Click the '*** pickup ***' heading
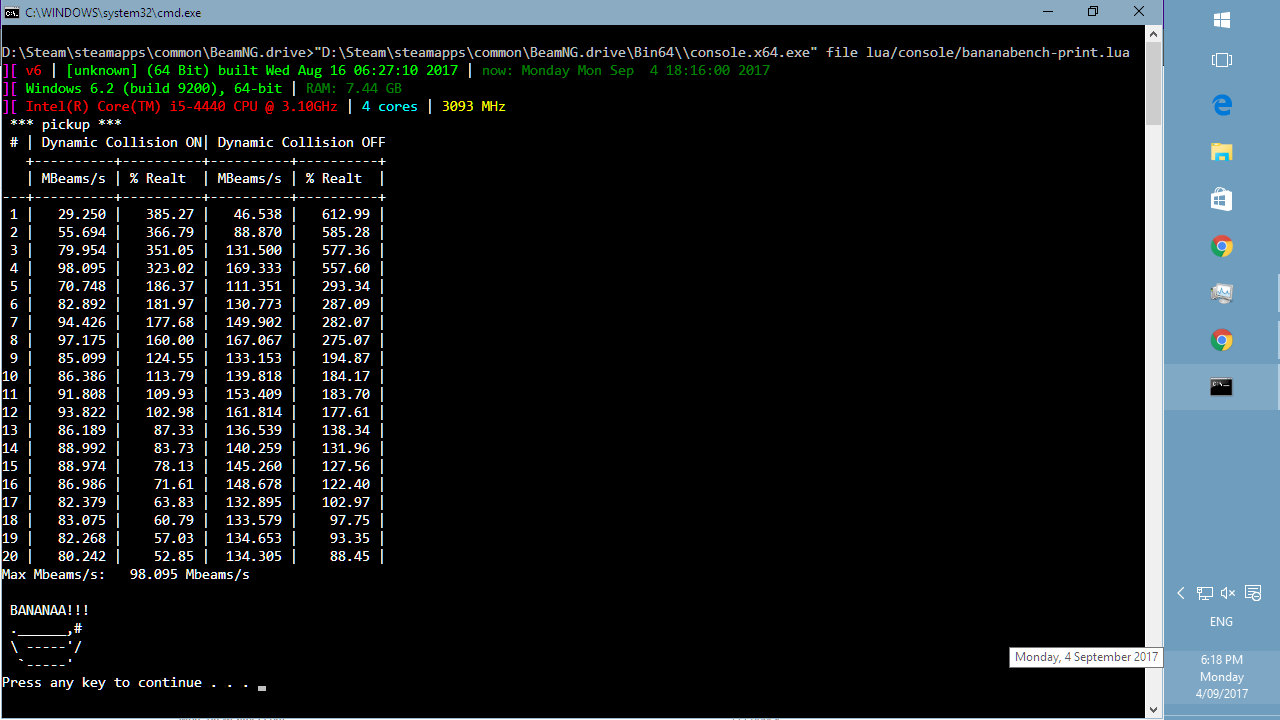The image size is (1280, 720). tap(65, 124)
